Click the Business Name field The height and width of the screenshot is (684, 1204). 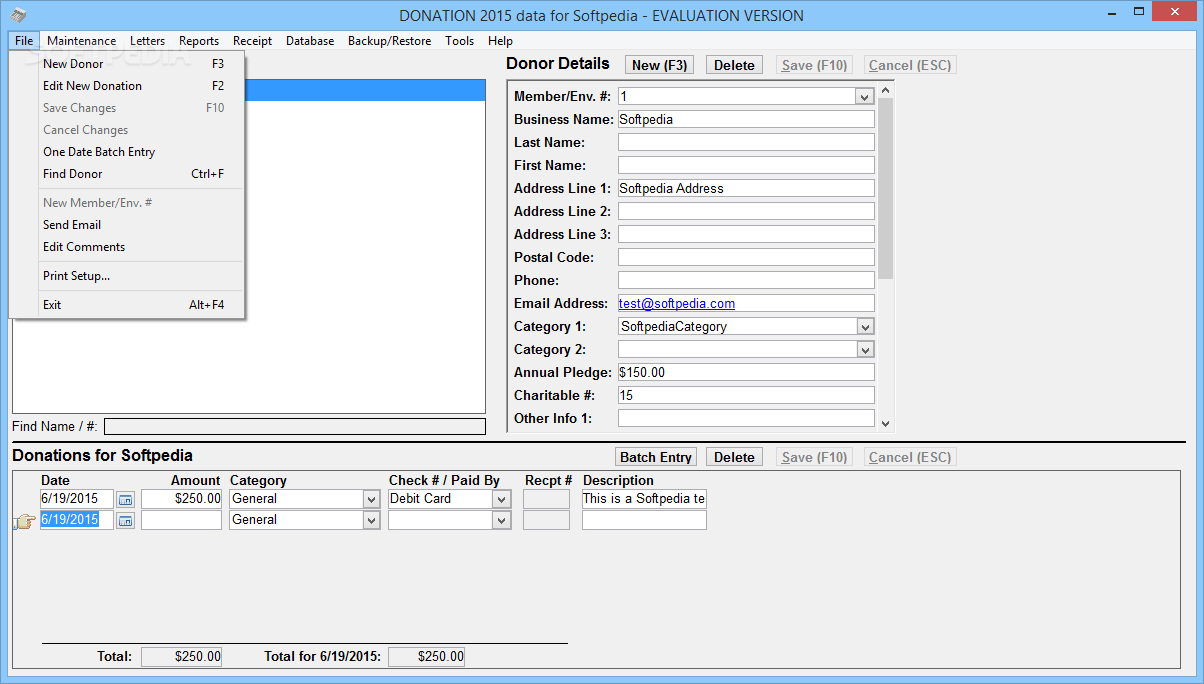746,119
